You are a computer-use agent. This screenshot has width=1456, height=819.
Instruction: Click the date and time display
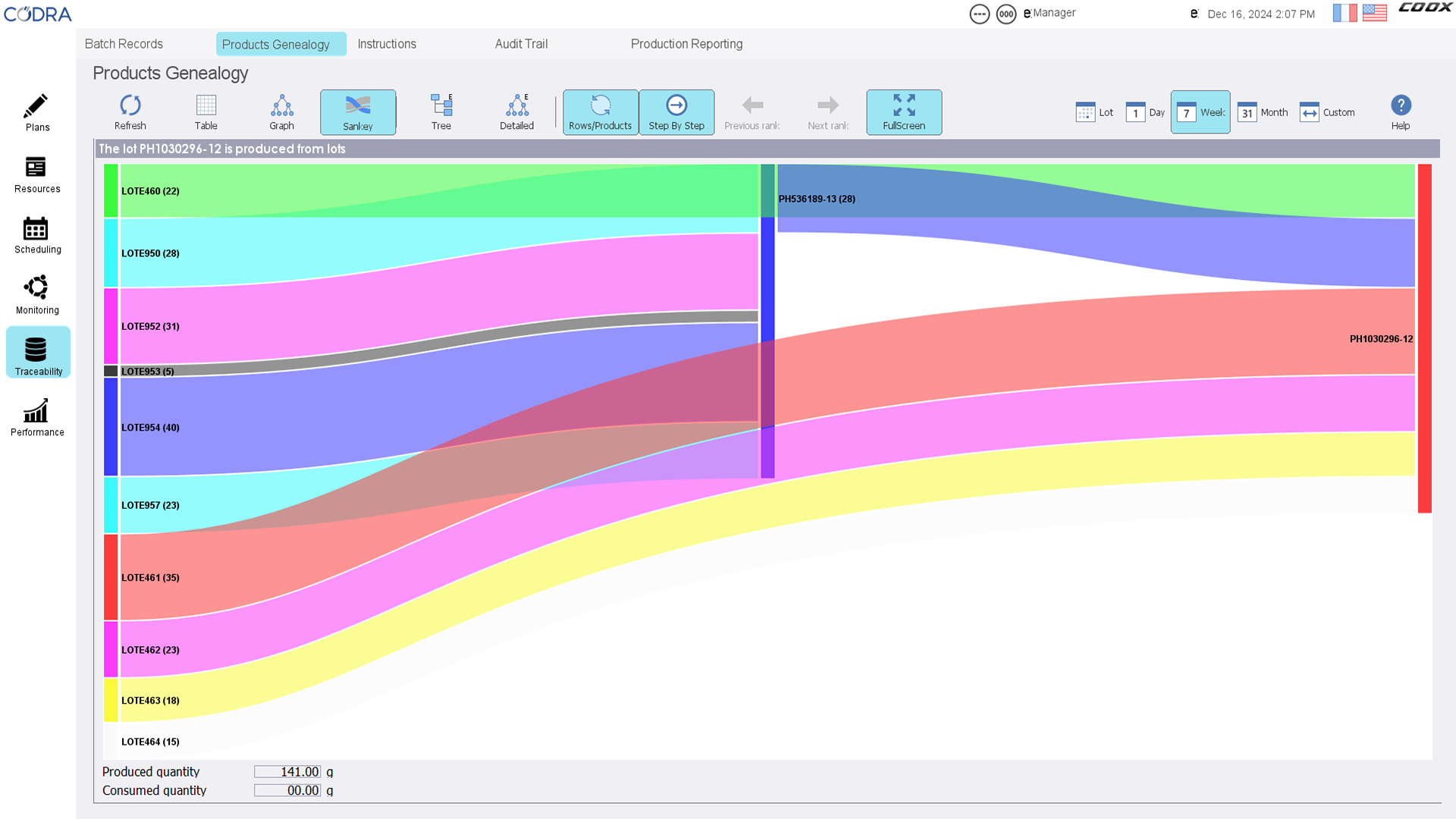(x=1261, y=14)
